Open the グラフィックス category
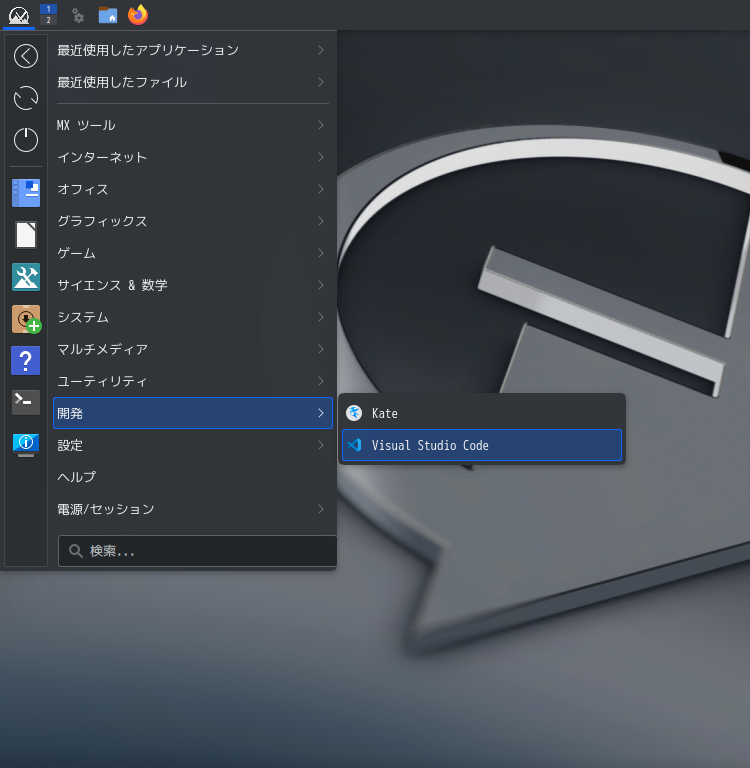 [193, 221]
